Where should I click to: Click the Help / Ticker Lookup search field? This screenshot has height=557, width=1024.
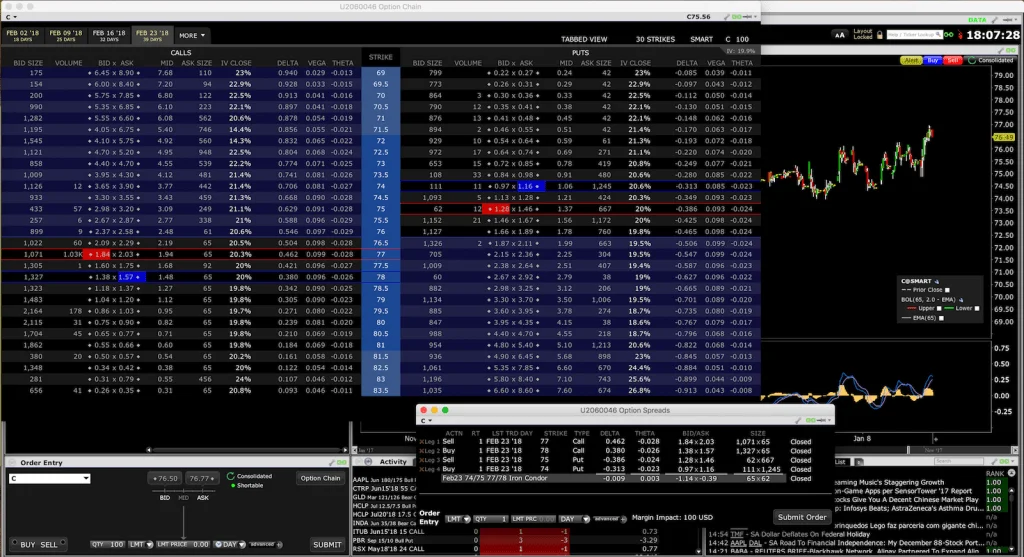point(914,35)
